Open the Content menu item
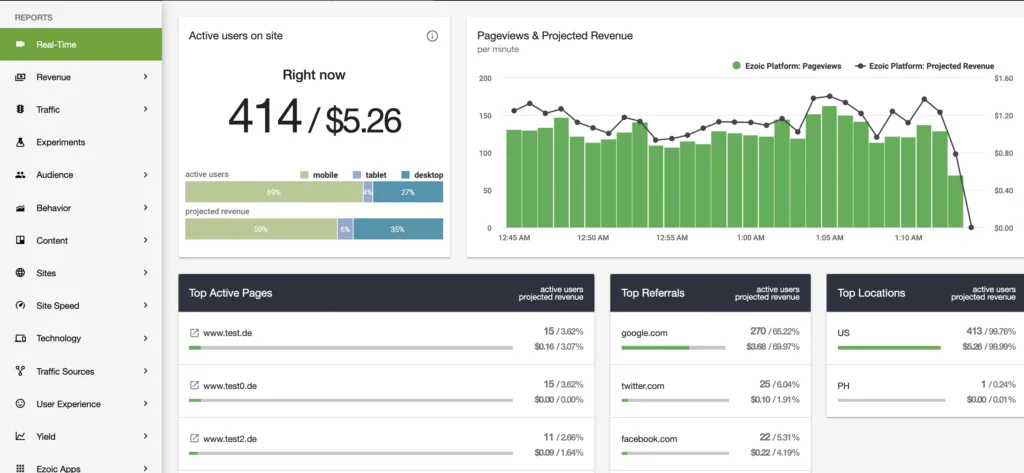The width and height of the screenshot is (1024, 473). 52,240
